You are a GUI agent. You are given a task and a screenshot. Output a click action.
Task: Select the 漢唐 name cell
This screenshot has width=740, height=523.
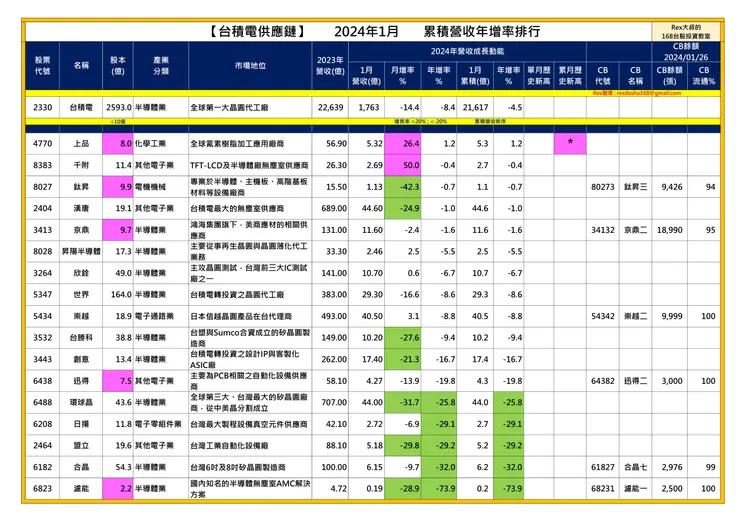[x=81, y=208]
